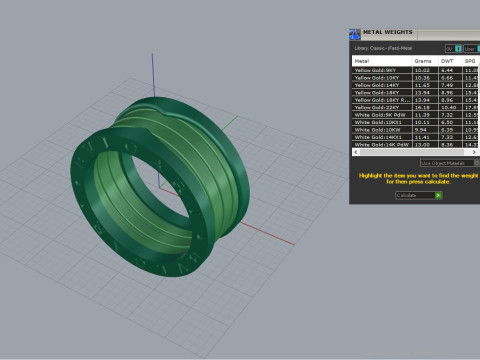480x360 pixels.
Task: Select the Yellow Gold:18KY row
Action: tap(416, 93)
